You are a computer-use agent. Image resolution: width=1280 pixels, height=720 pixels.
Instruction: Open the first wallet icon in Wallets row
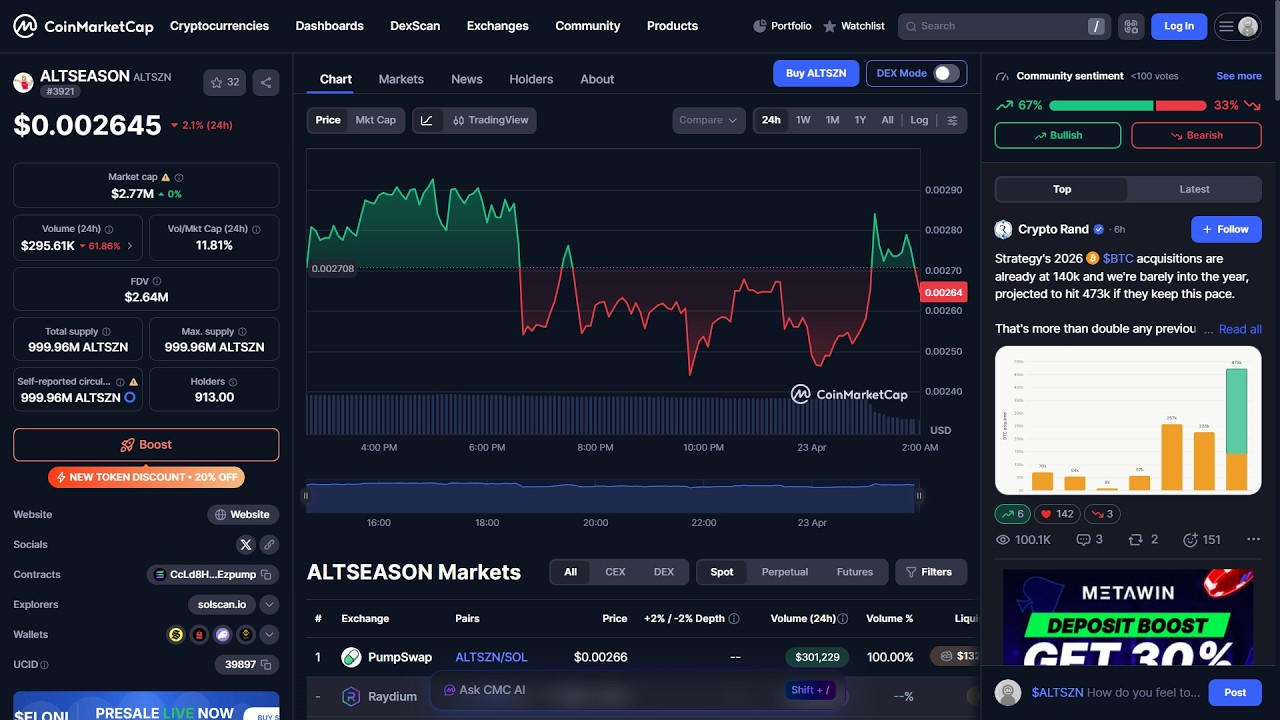(176, 634)
